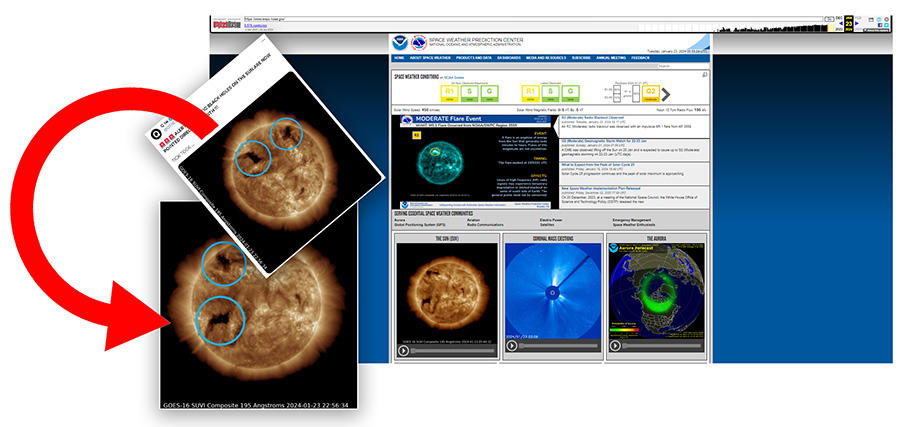The image size is (900, 427).
Task: Click the predicted G2 scale box
Action: point(650,94)
